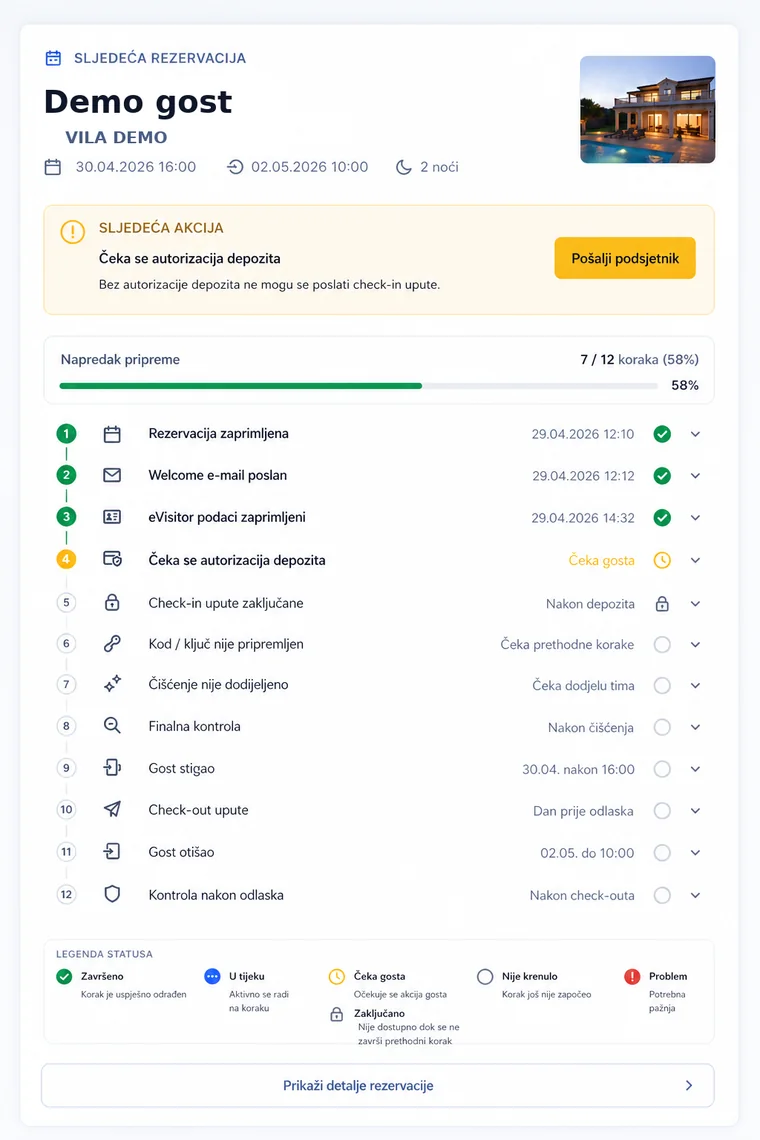Screen dimensions: 760x1140
Task: Click paper plane icon of Check-out upute
Action: (112, 809)
